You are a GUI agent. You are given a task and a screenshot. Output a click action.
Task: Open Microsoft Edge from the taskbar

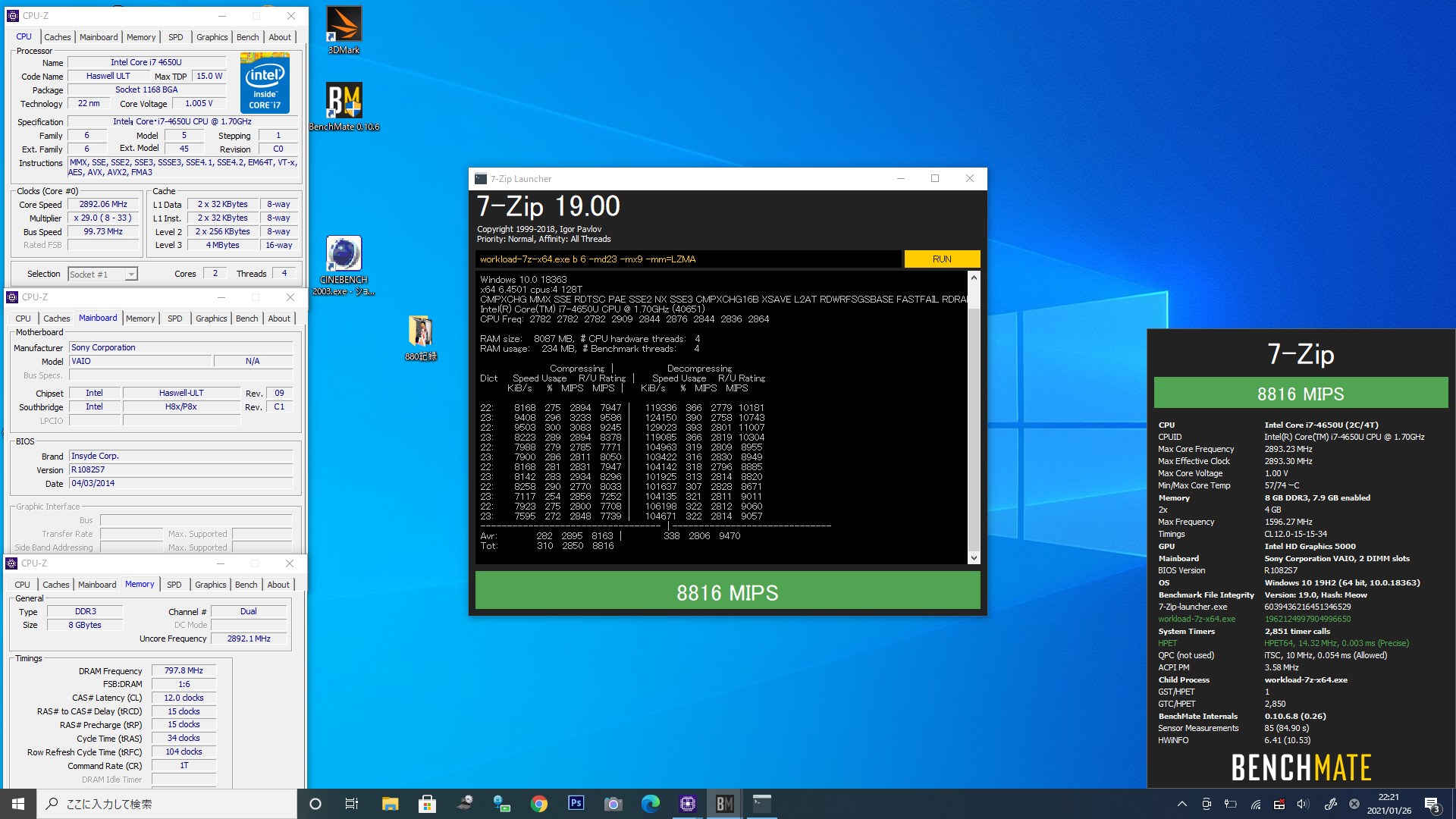tap(651, 804)
